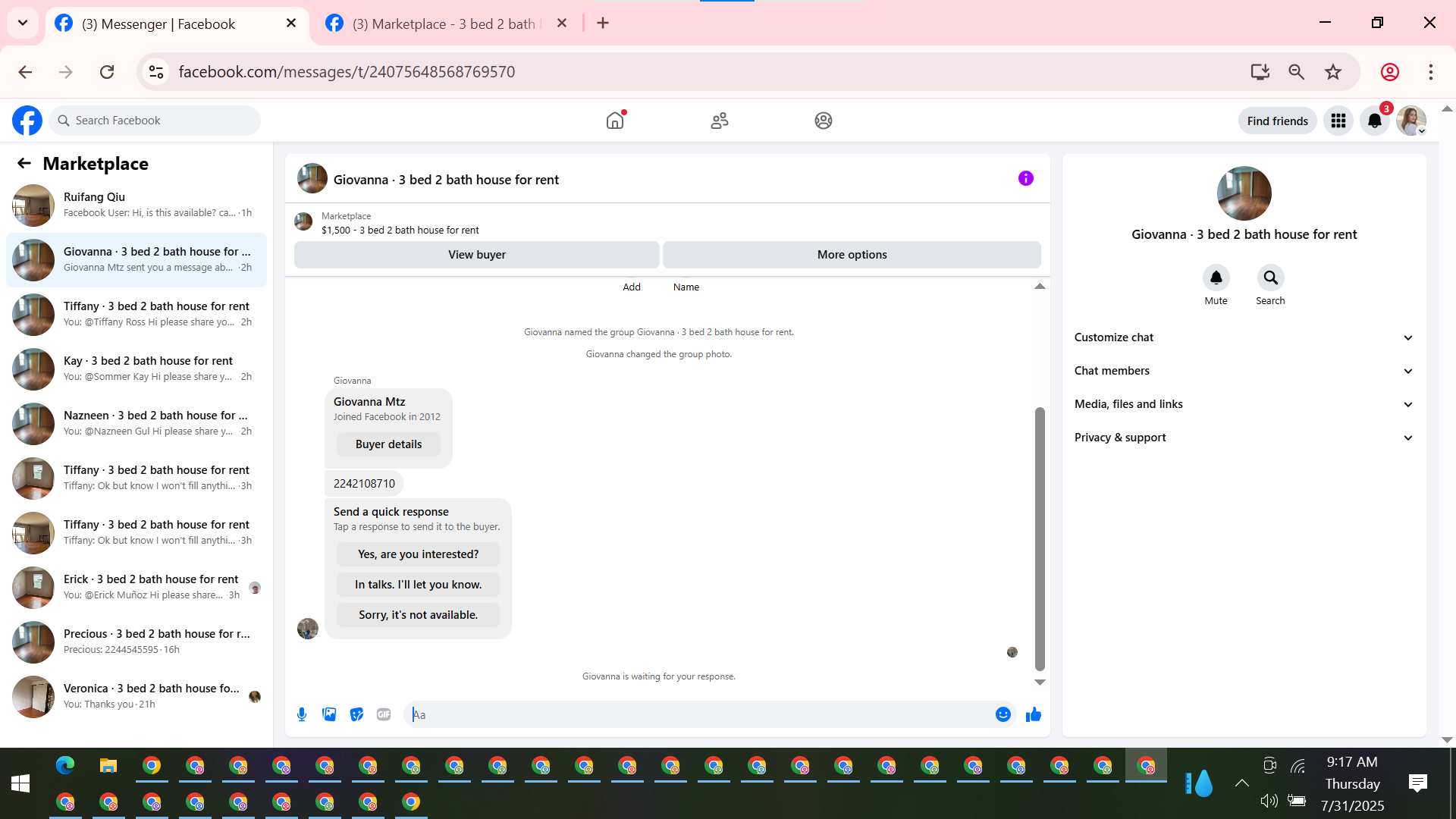This screenshot has height=819, width=1456.
Task: Search within the conversation
Action: tap(1270, 278)
